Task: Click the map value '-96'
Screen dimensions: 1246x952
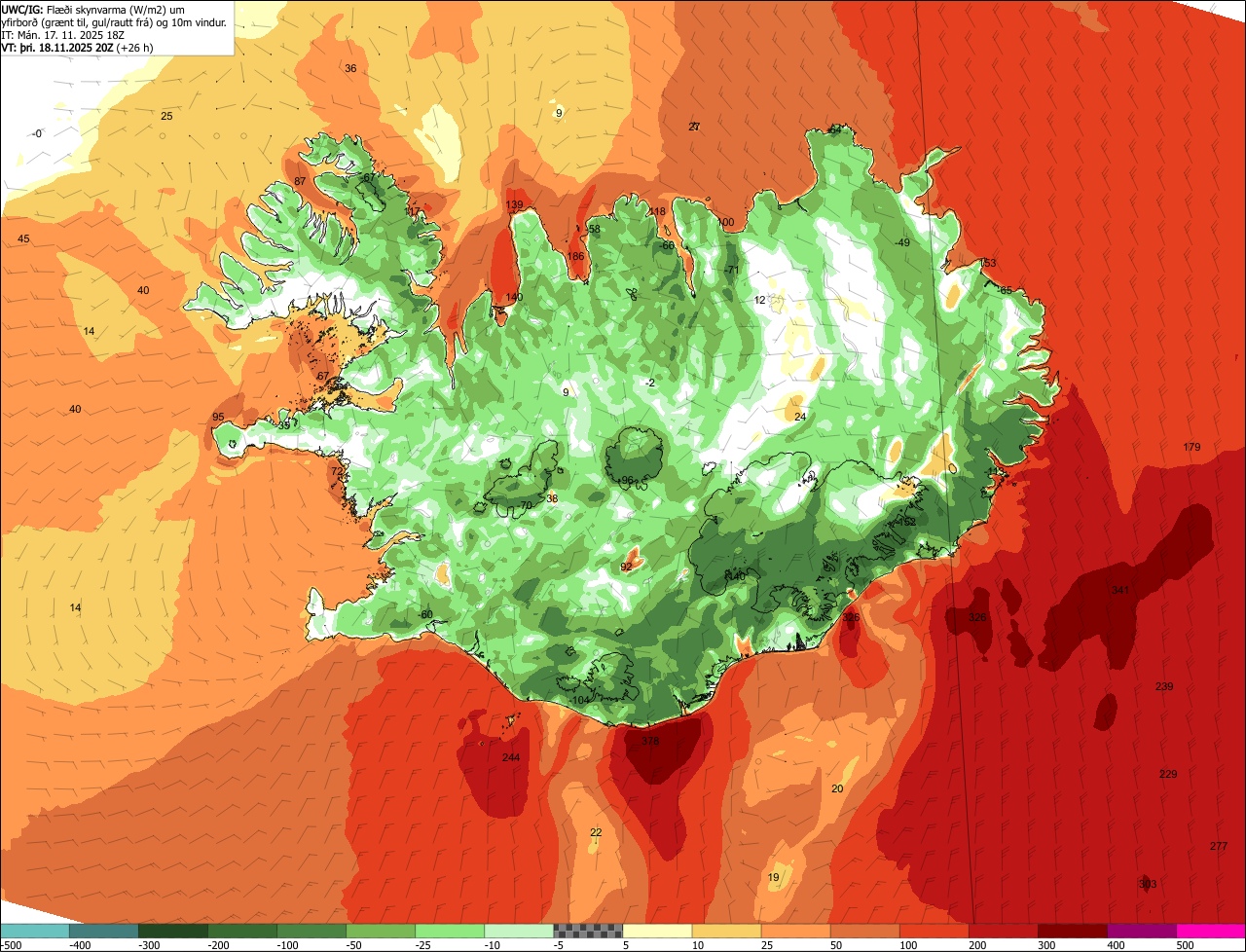Action: click(x=626, y=481)
